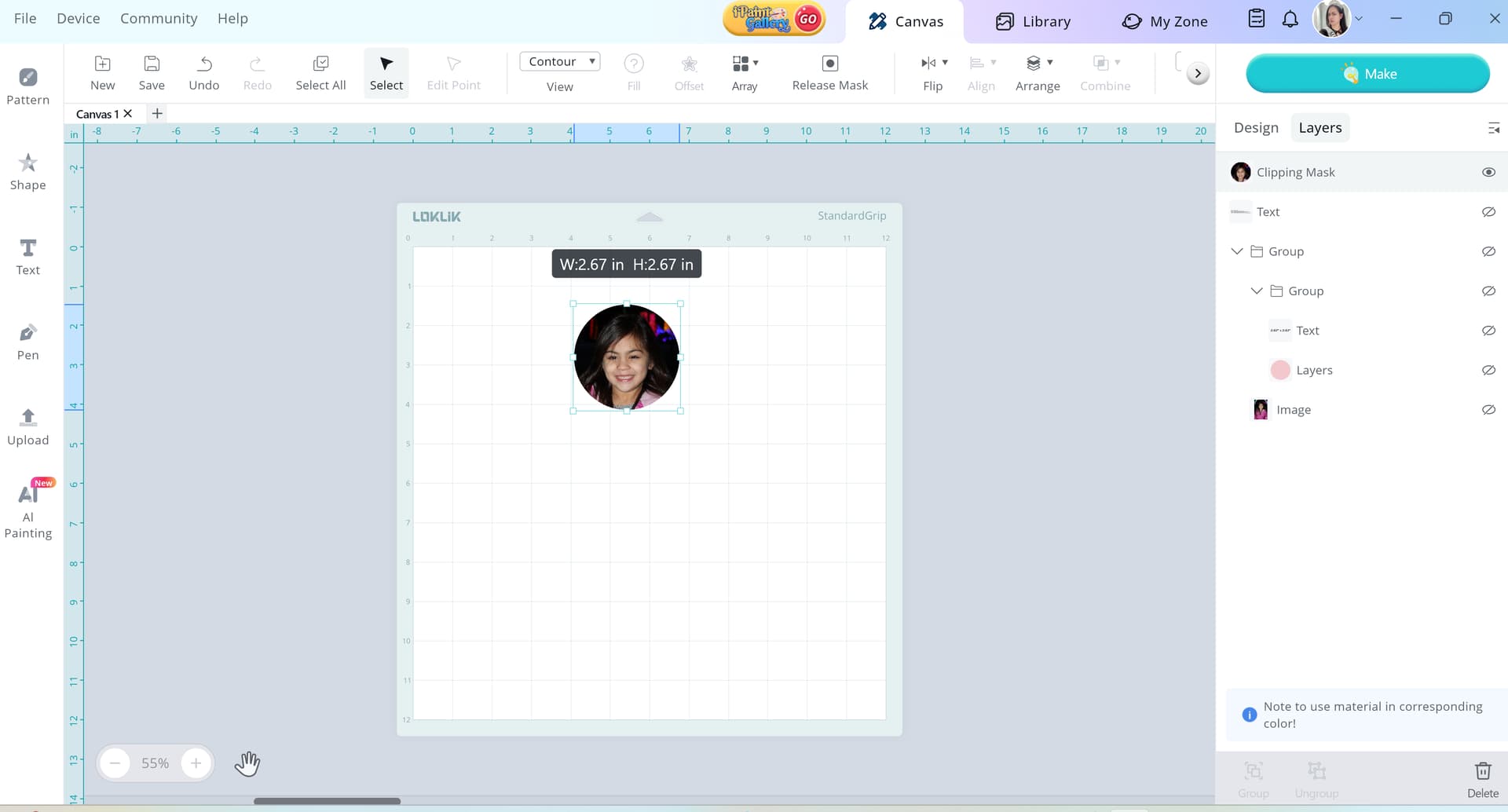Activate the hand pan tool
1508x812 pixels.
[247, 763]
